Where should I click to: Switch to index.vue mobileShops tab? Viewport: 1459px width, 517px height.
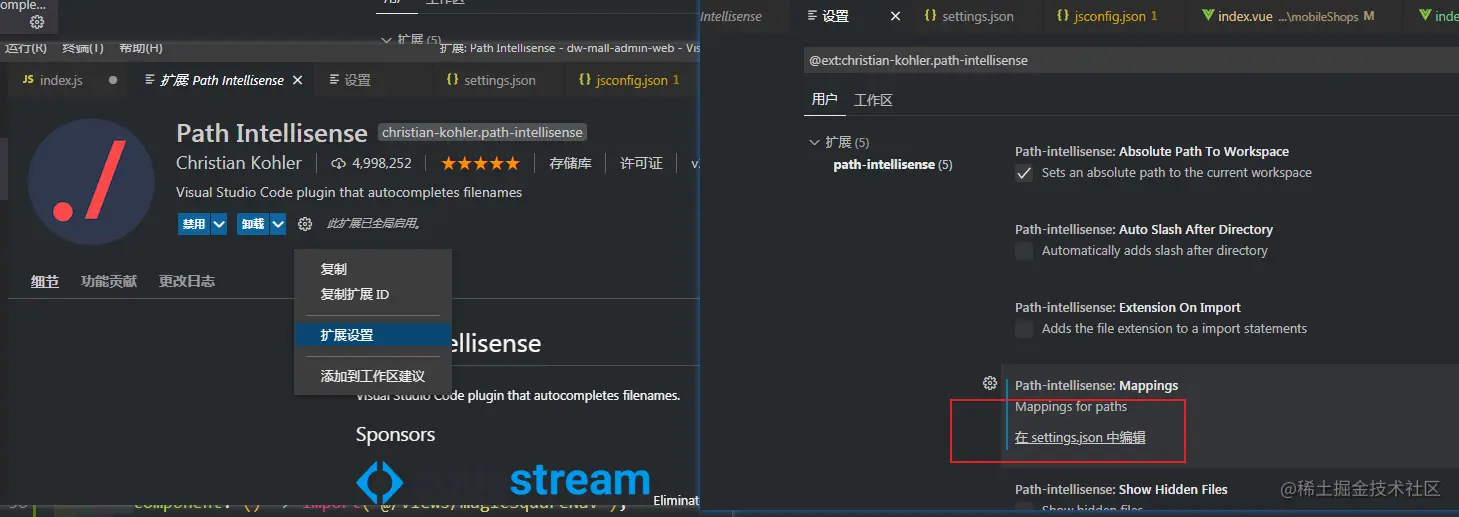pyautogui.click(x=1288, y=16)
